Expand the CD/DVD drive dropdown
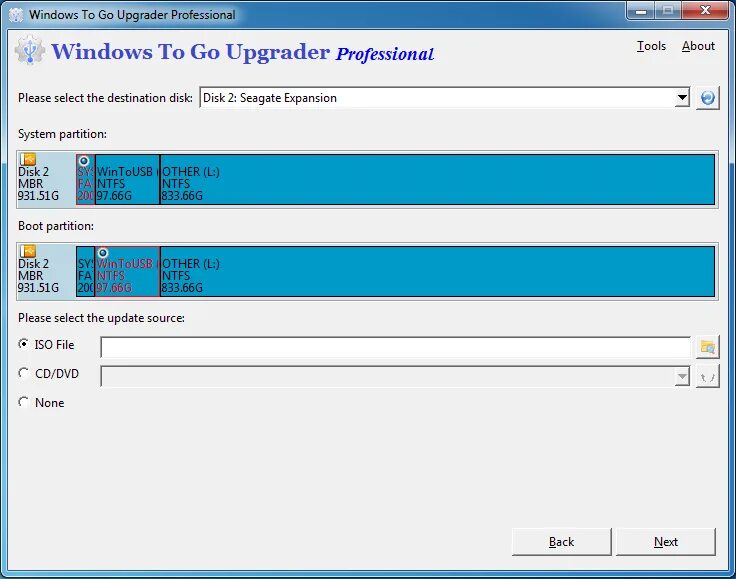The image size is (736, 579). pos(682,377)
